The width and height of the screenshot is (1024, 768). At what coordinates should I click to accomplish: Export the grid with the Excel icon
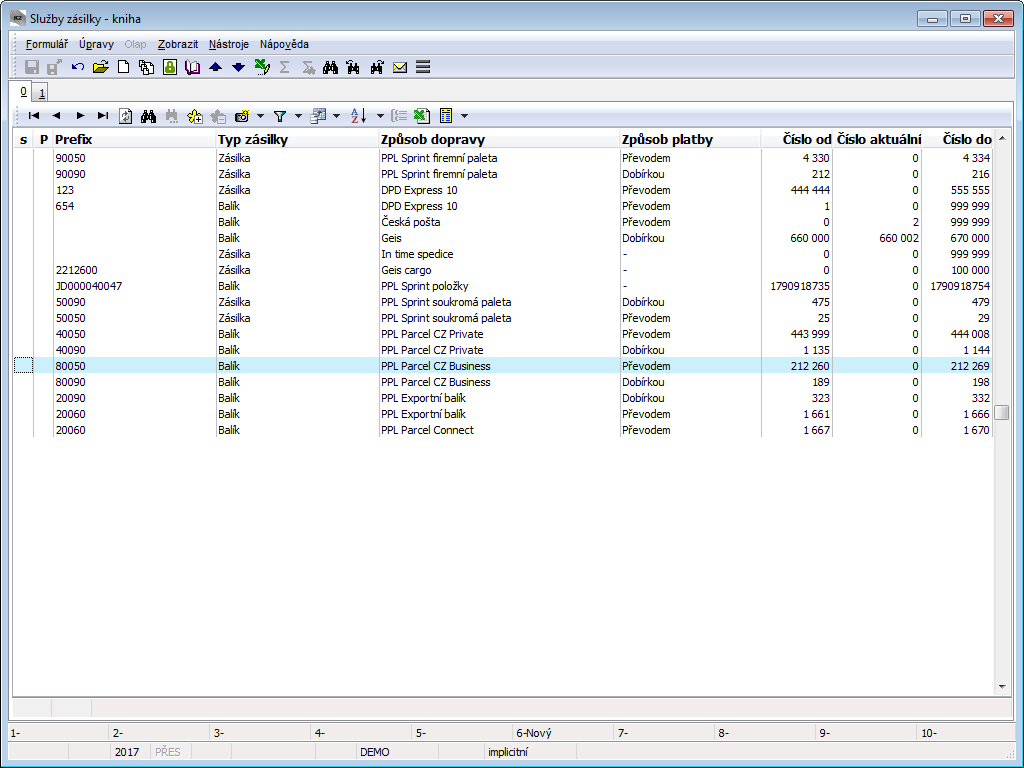(x=422, y=116)
